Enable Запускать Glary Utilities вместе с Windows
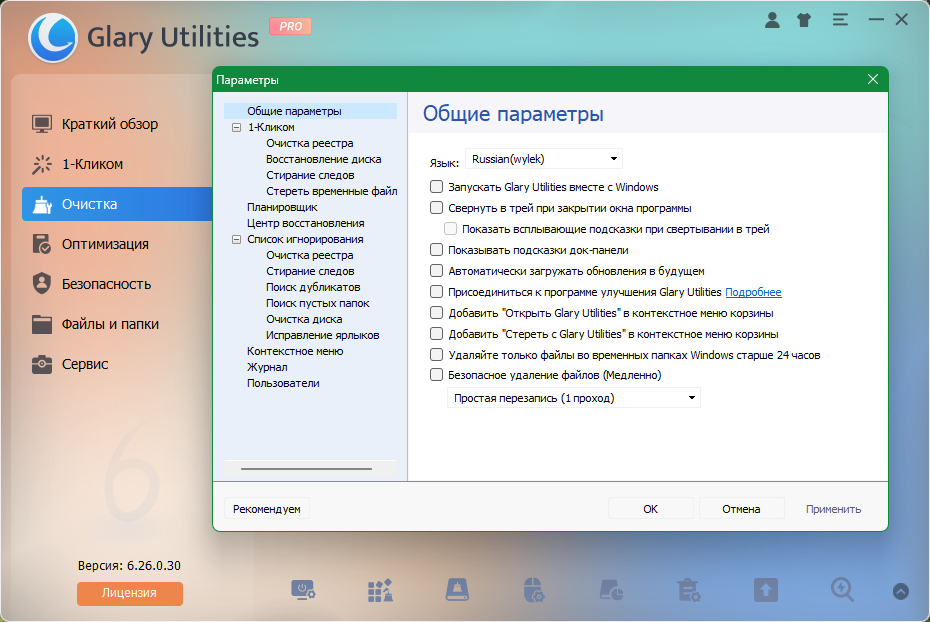930x622 pixels. coord(437,187)
